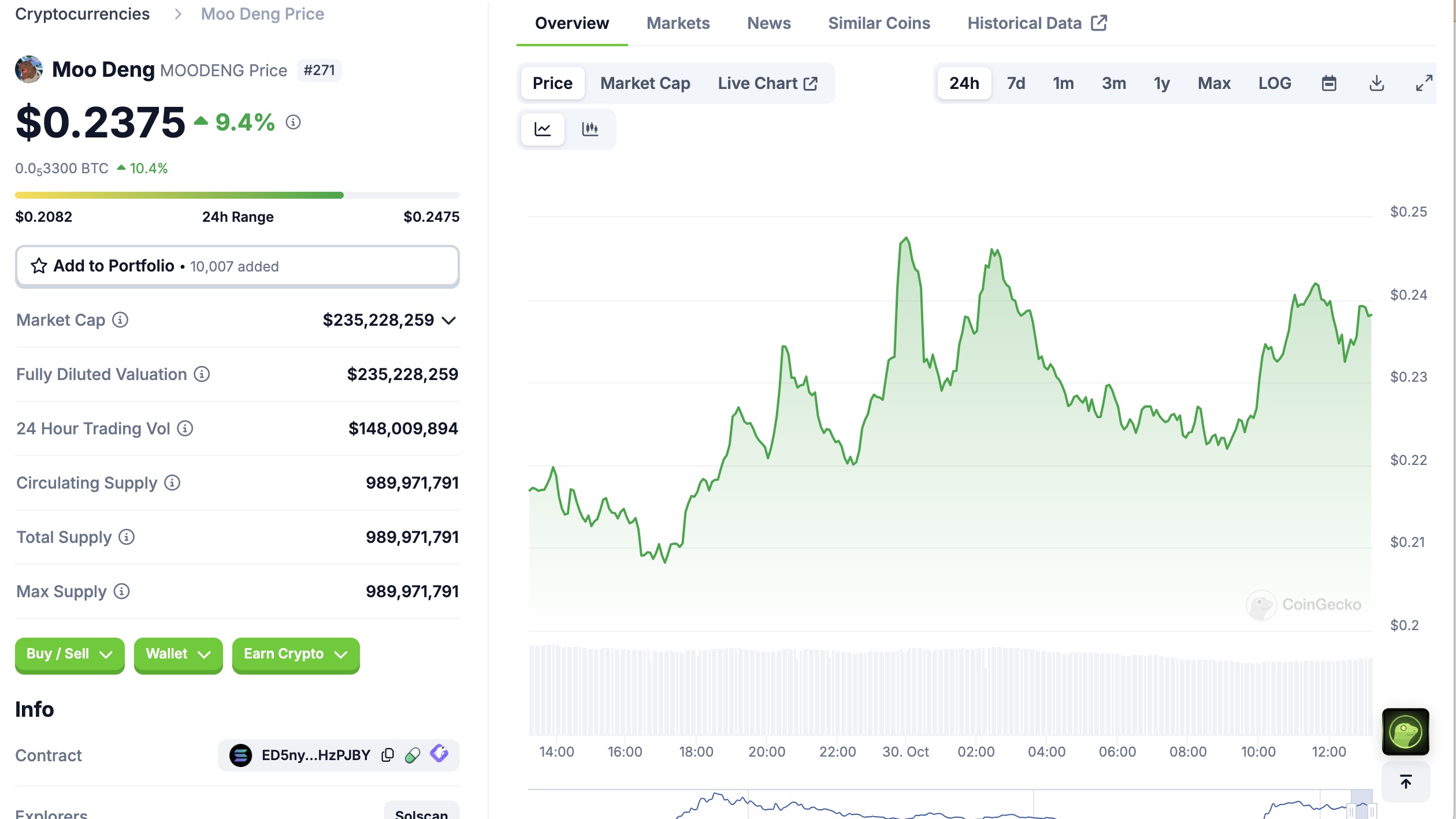Switch to candlestick chart icon
1456x819 pixels.
[x=590, y=129]
